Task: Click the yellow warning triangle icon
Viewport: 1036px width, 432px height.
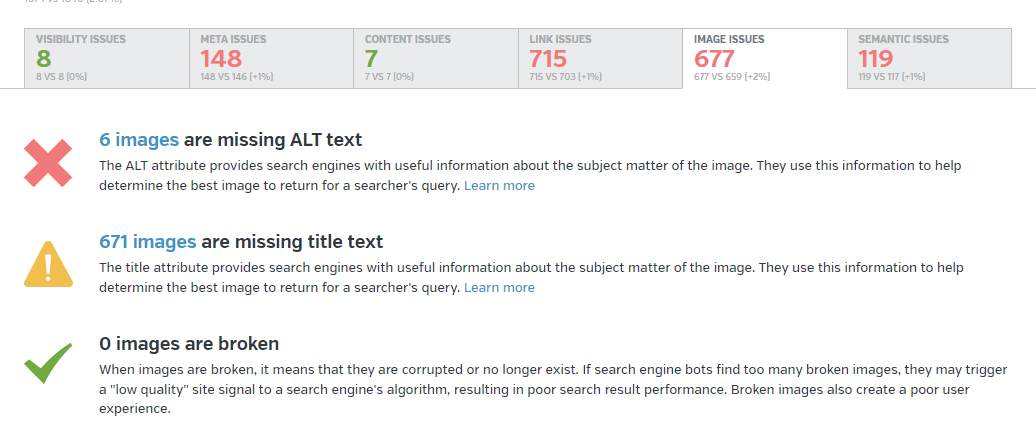Action: click(48, 264)
